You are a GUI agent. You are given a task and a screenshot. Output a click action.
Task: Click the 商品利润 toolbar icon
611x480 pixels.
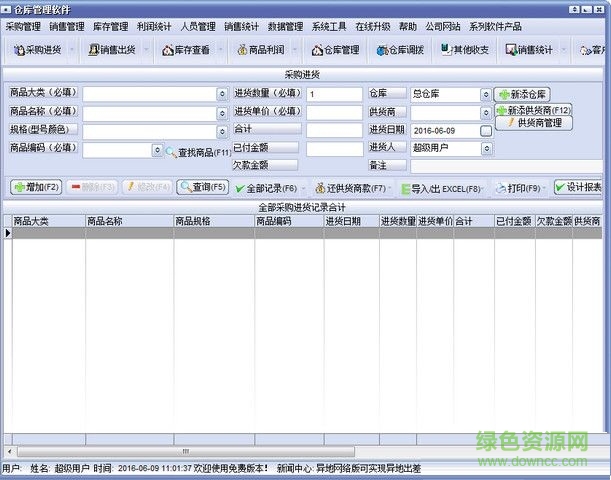pos(260,49)
